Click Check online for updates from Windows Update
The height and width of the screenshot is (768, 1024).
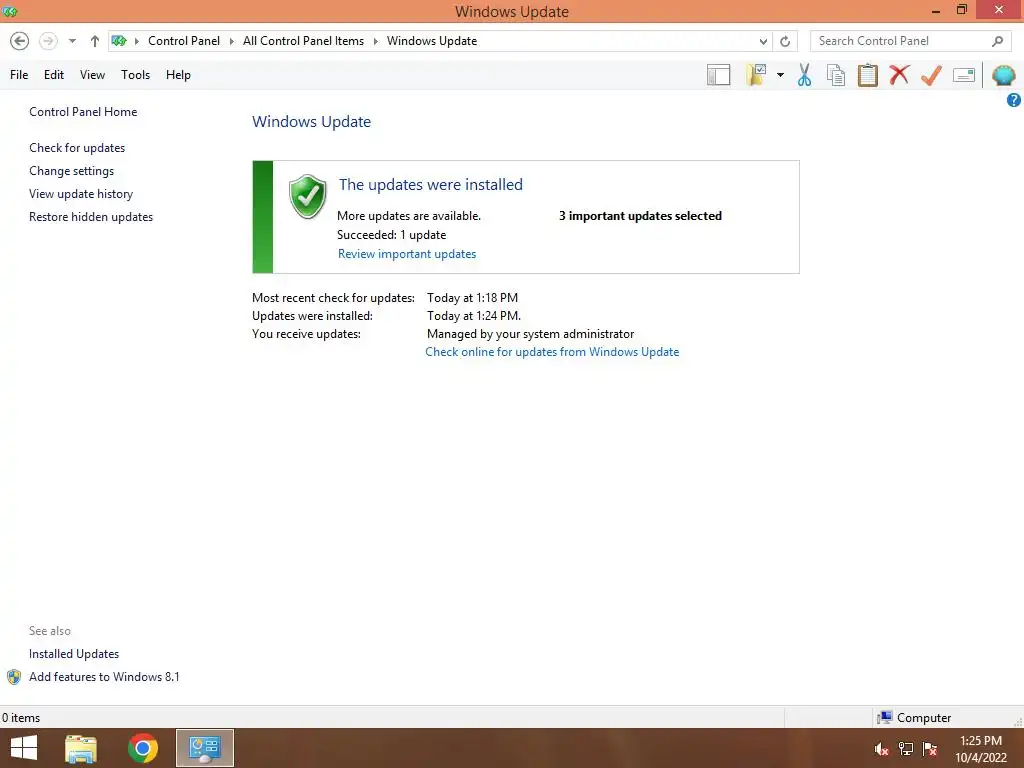pyautogui.click(x=552, y=352)
